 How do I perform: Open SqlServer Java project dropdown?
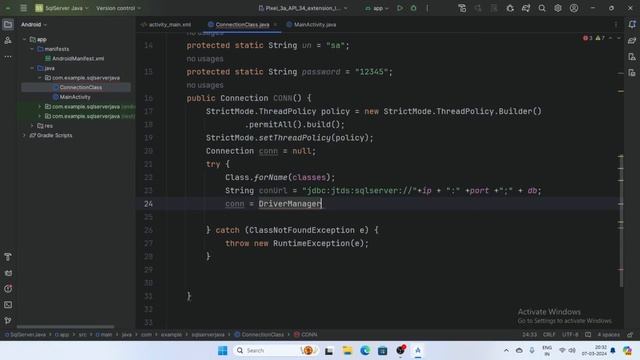click(62, 8)
